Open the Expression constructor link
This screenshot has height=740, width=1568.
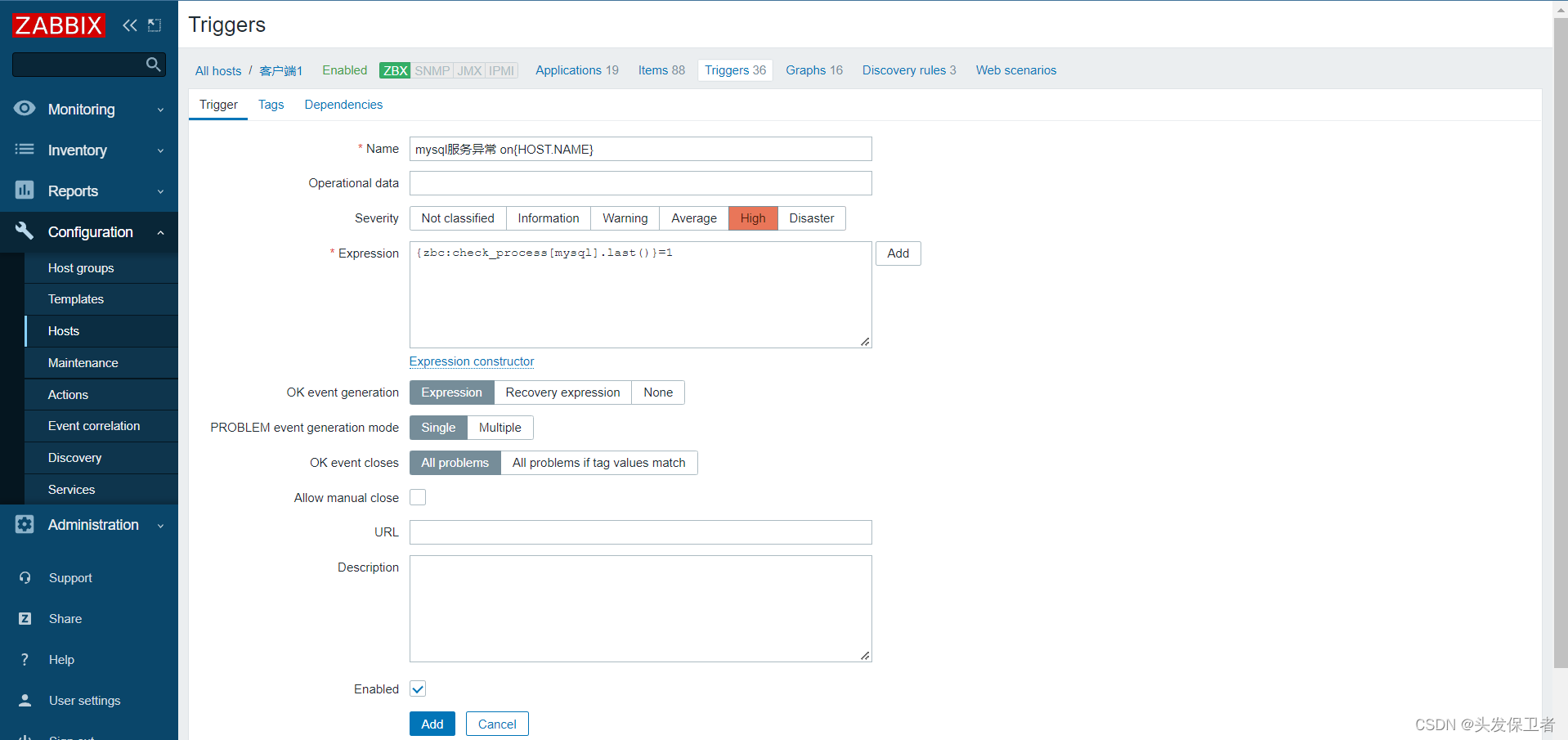(x=472, y=361)
